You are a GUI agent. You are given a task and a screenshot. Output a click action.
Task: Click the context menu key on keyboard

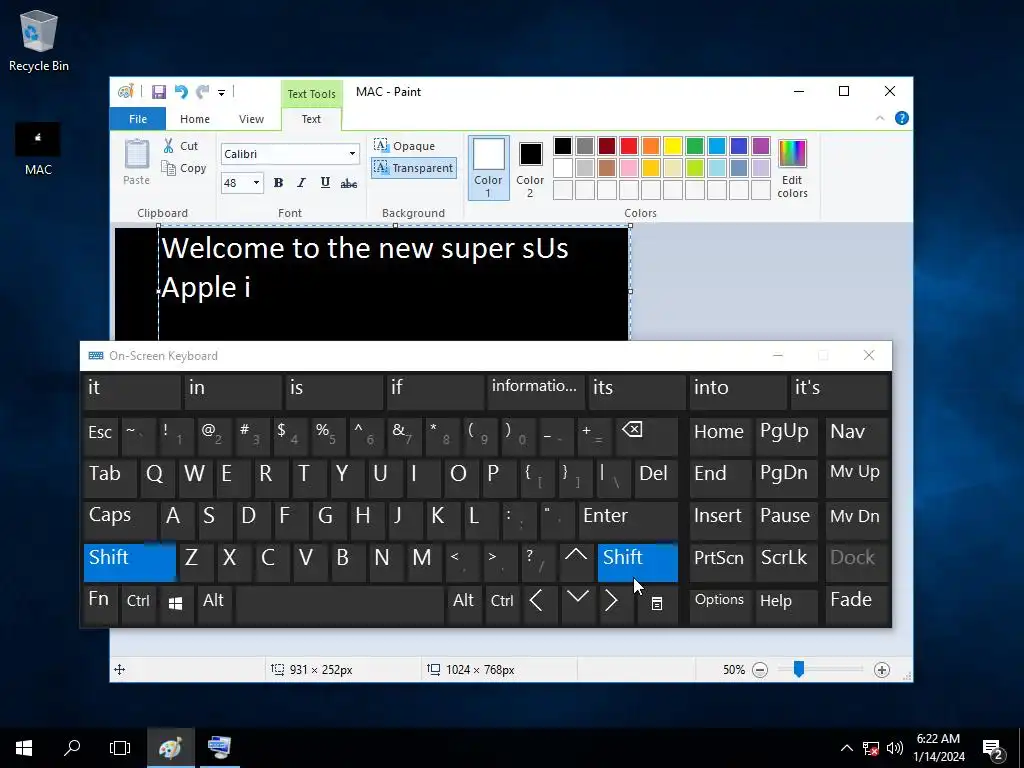pyautogui.click(x=657, y=604)
